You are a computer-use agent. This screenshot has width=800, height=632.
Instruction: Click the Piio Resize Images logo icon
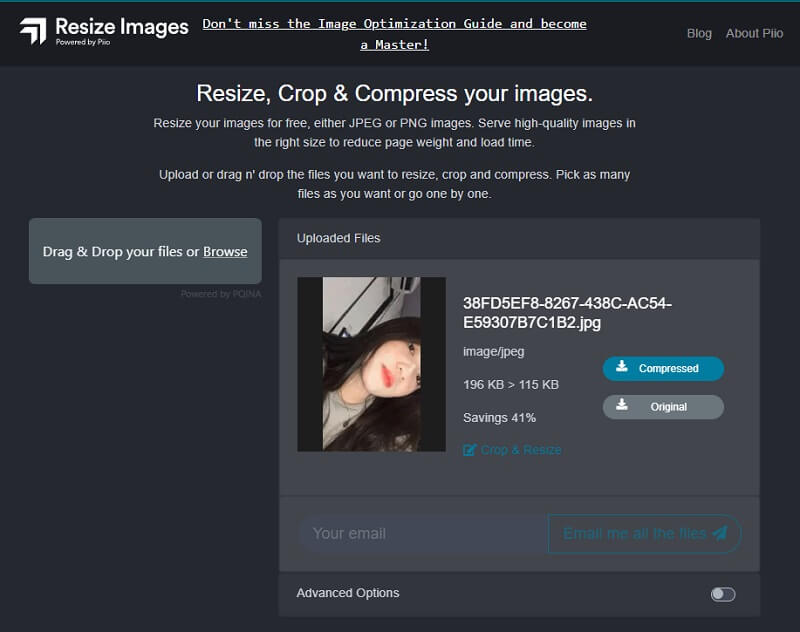(33, 28)
